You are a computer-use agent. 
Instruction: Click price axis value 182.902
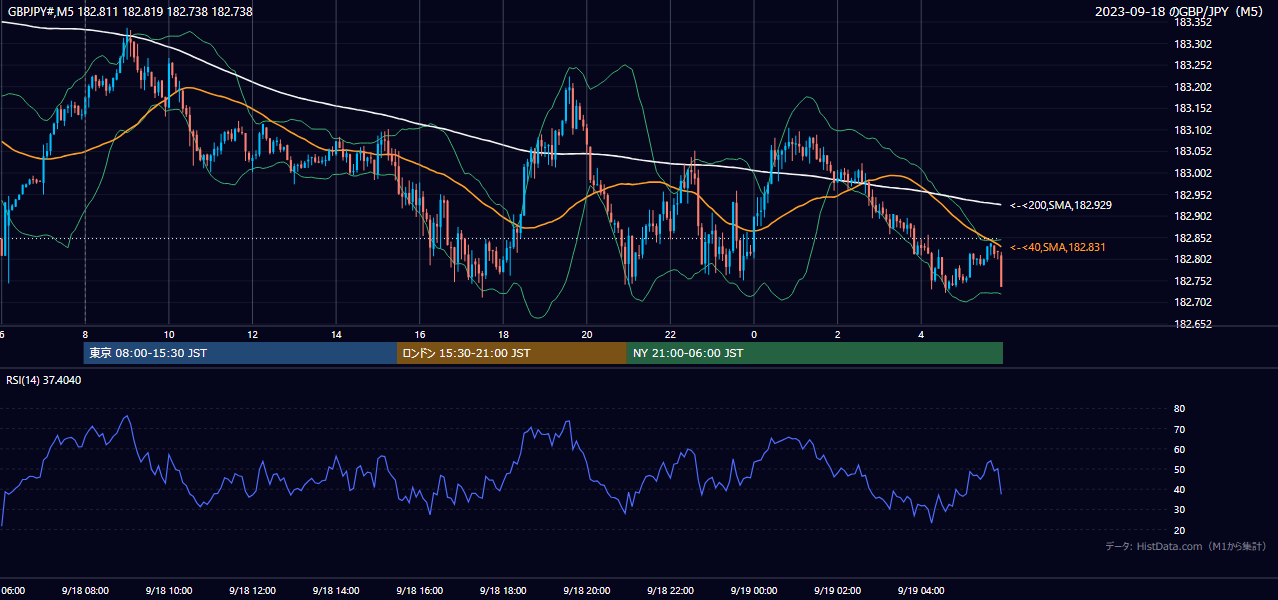pyautogui.click(x=1192, y=216)
